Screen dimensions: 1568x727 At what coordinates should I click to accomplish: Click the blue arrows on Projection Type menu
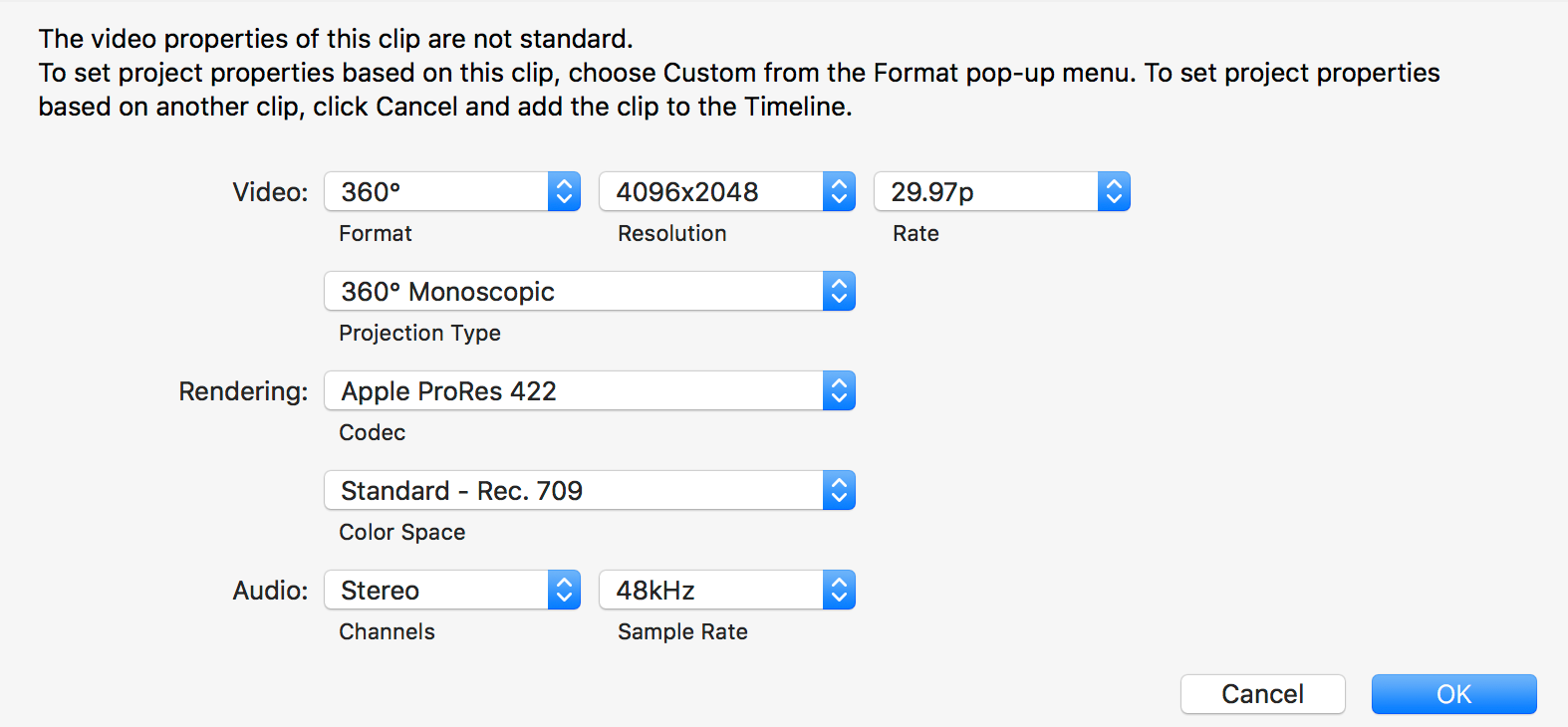tap(839, 291)
